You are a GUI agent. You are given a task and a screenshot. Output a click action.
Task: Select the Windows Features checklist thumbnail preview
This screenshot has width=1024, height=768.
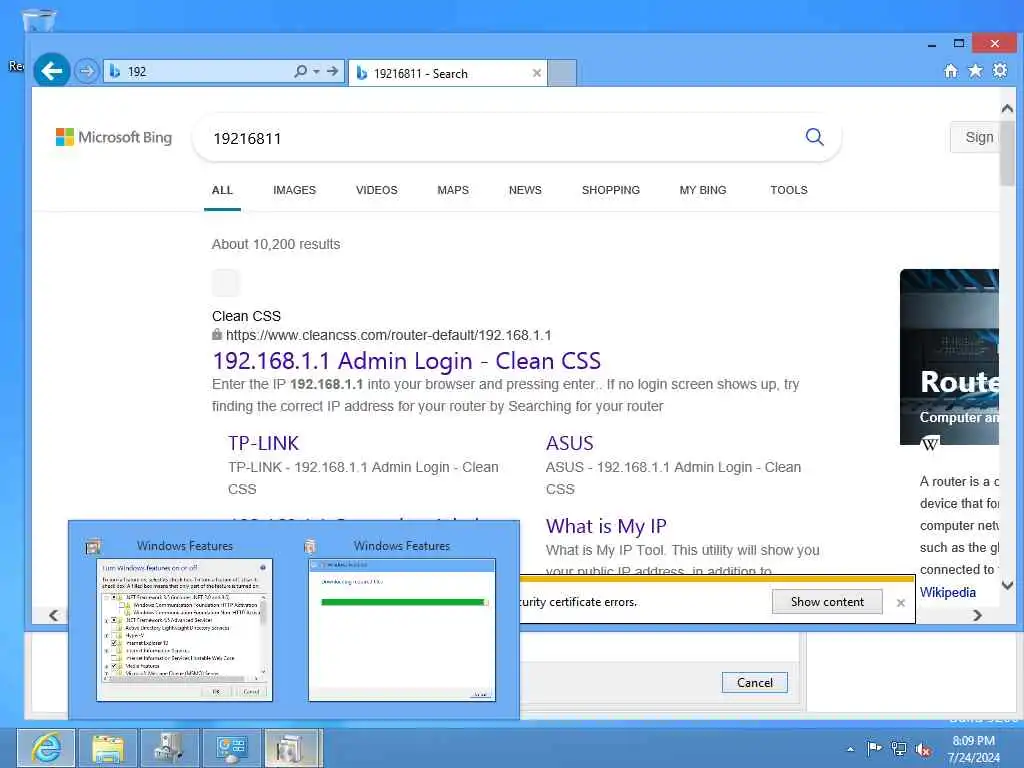185,630
